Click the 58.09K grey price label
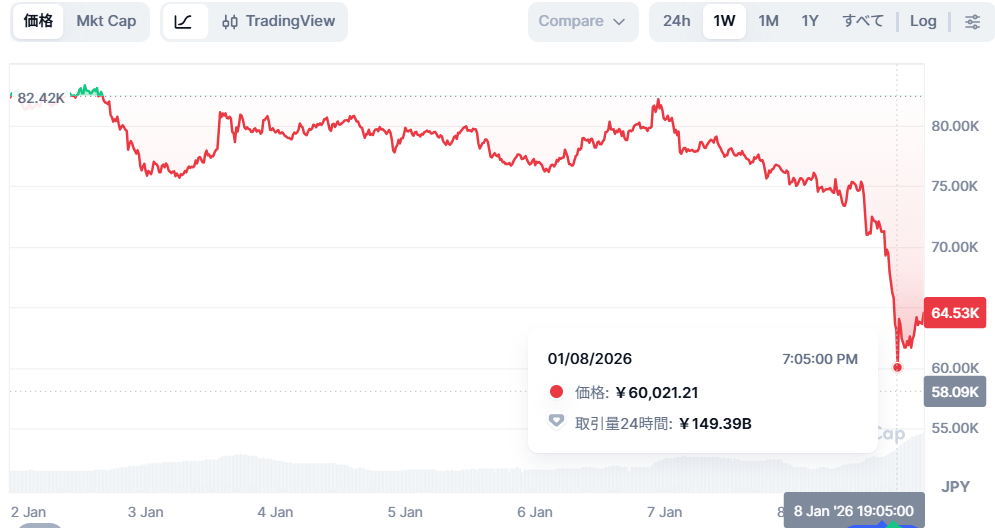Viewport: 995px width, 528px height. 955,391
